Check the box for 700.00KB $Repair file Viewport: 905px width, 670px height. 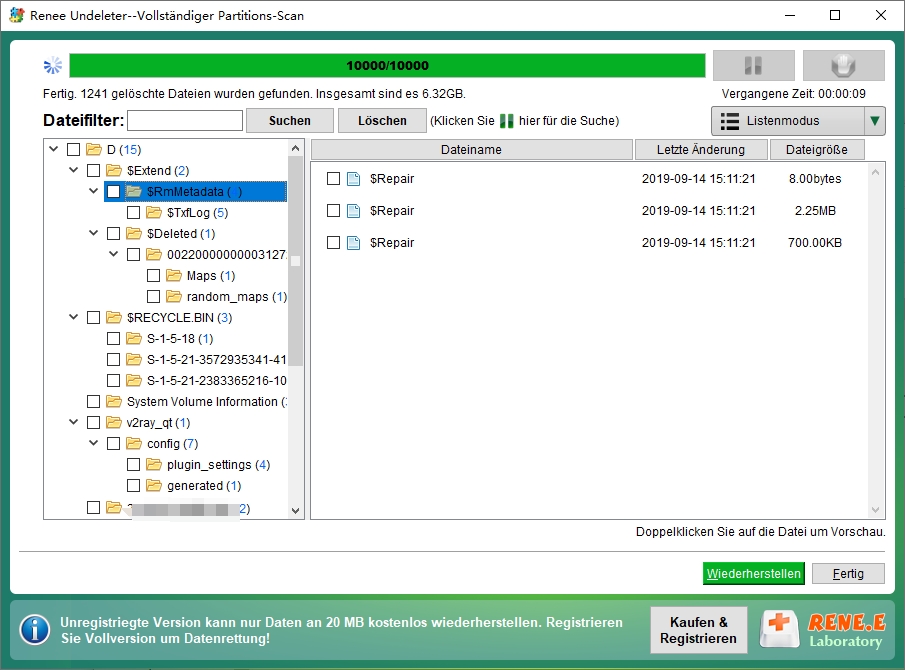pos(333,242)
